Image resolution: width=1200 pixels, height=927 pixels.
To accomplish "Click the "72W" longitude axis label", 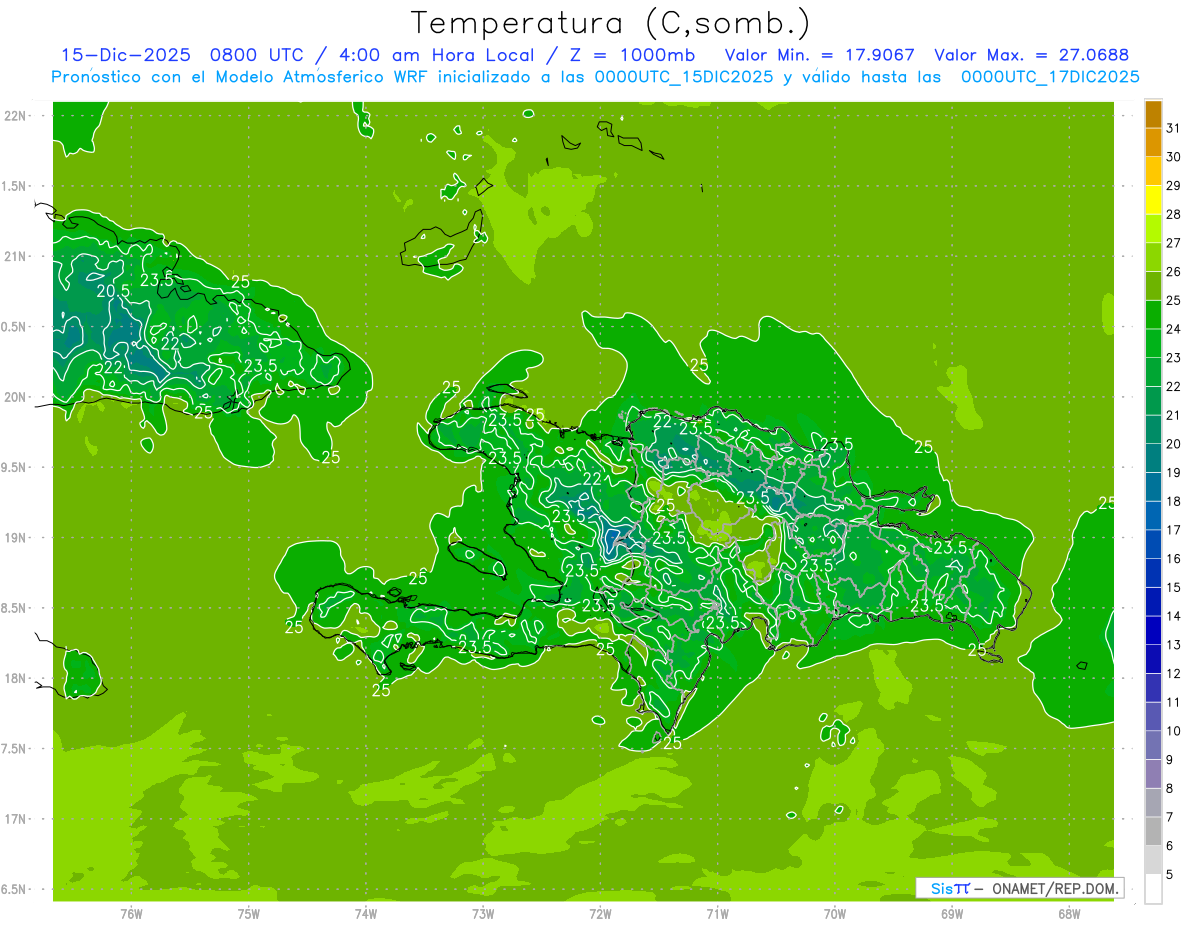I will (600, 913).
